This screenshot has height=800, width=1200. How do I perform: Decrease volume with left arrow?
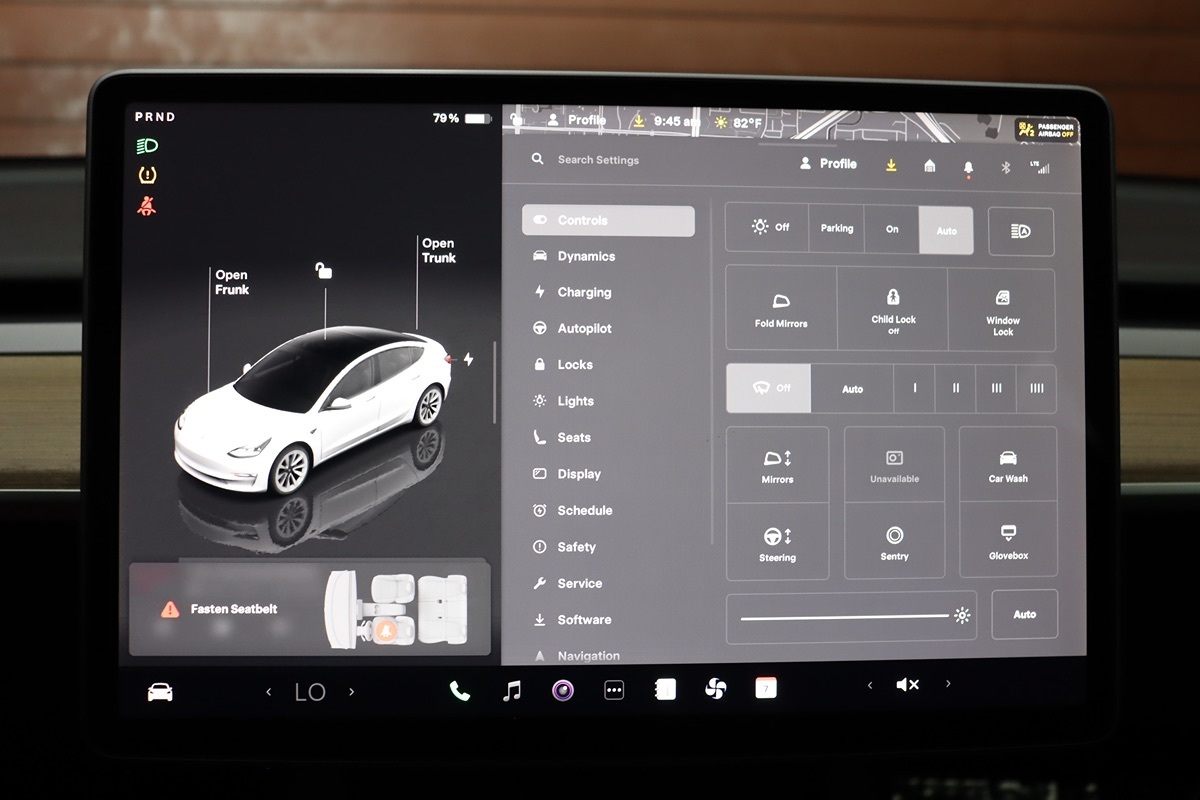tap(870, 685)
